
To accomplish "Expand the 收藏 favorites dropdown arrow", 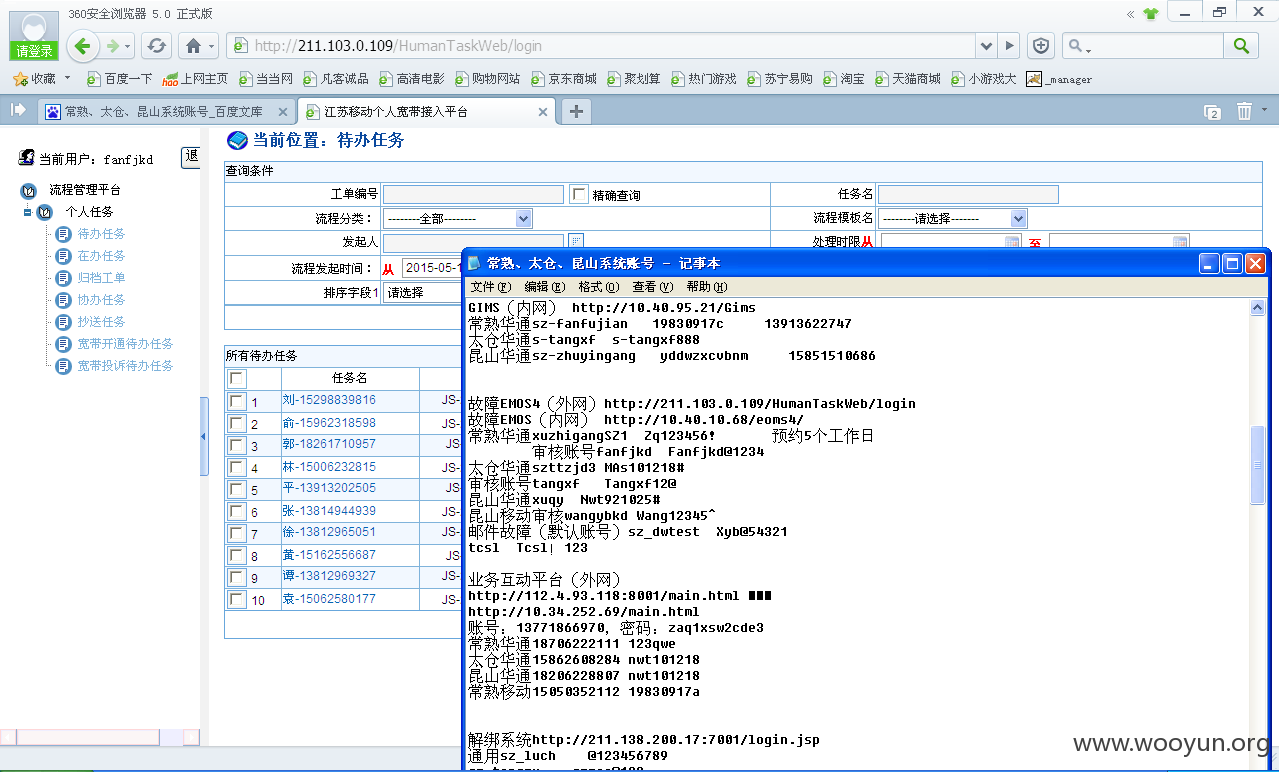I will (x=68, y=78).
